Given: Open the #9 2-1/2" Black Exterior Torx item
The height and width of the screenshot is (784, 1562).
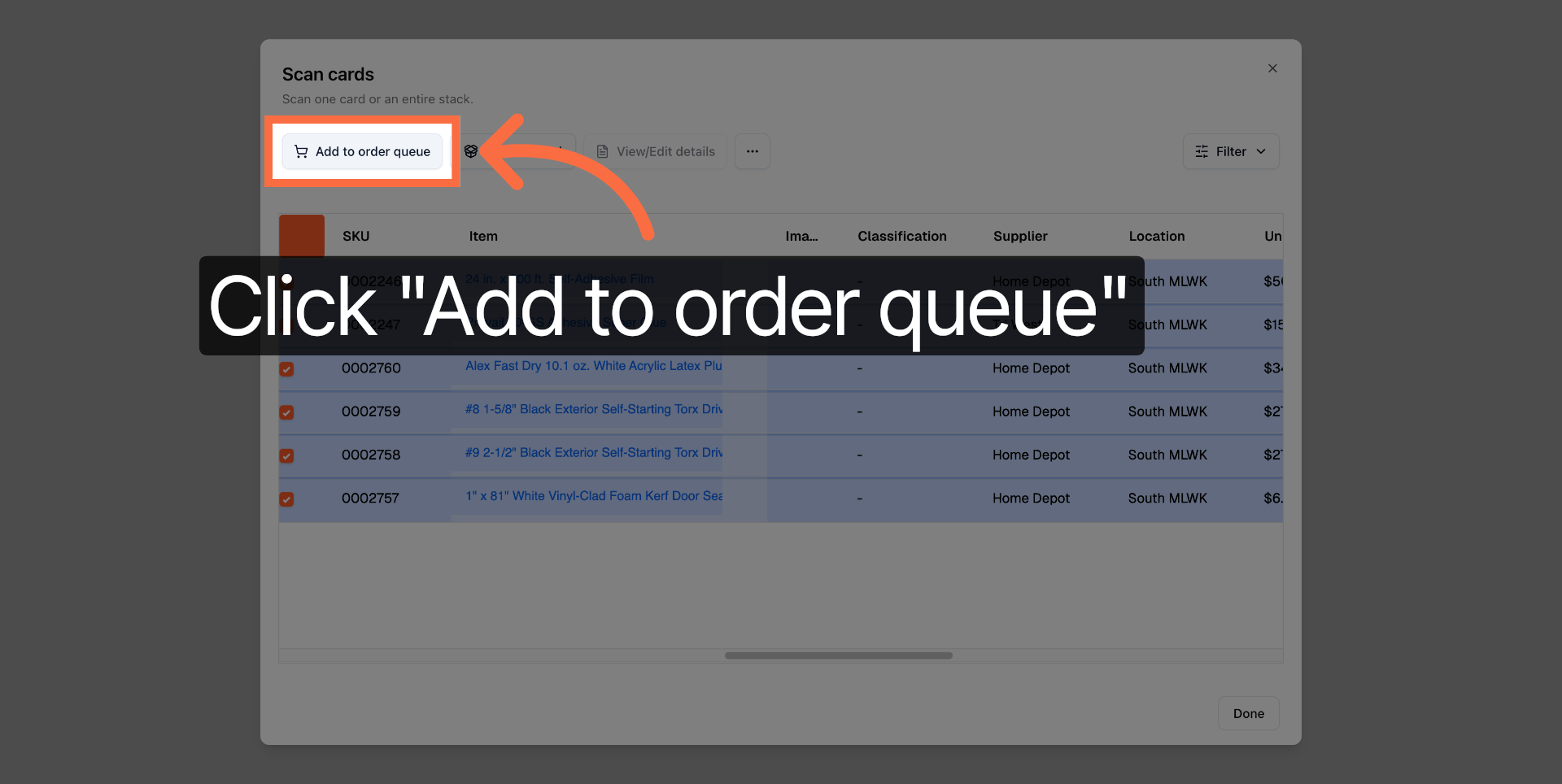Looking at the screenshot, I should 594,452.
